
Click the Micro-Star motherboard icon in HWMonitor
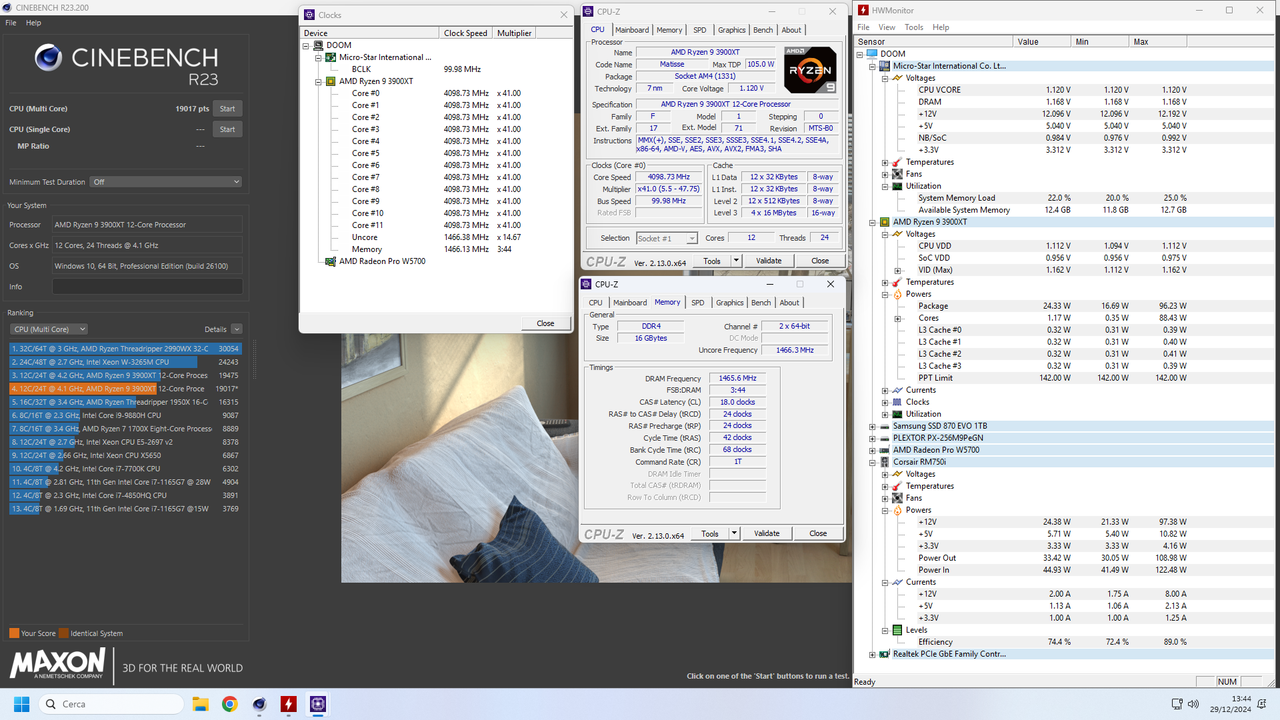tap(885, 66)
